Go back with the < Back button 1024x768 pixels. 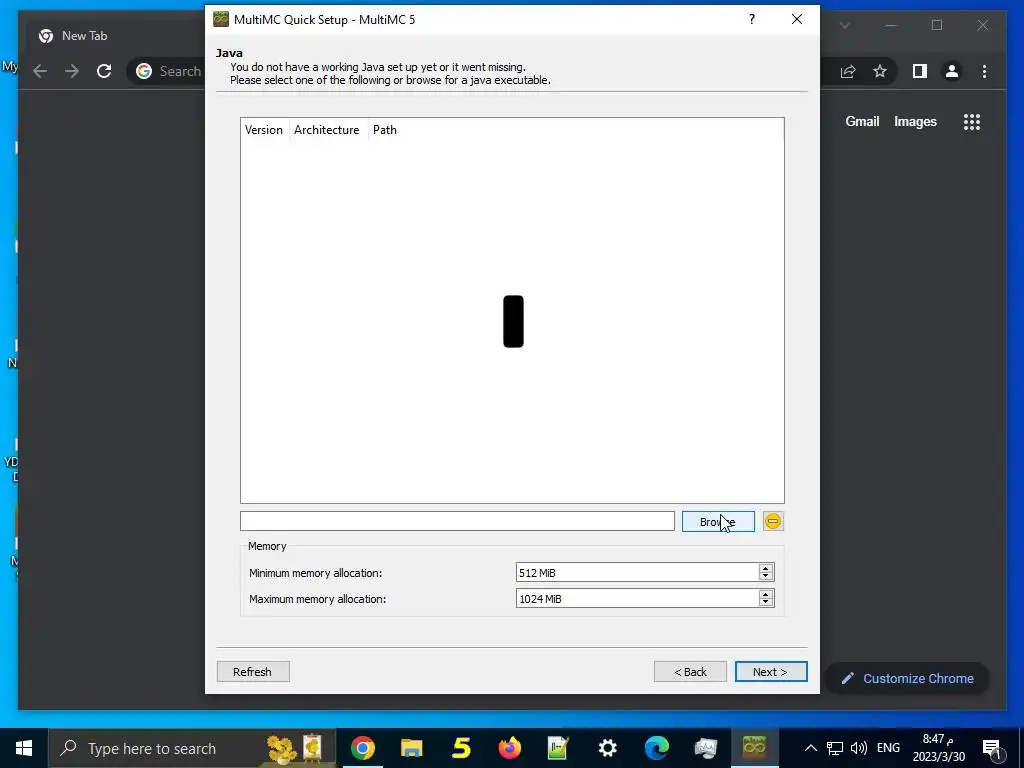tap(690, 672)
